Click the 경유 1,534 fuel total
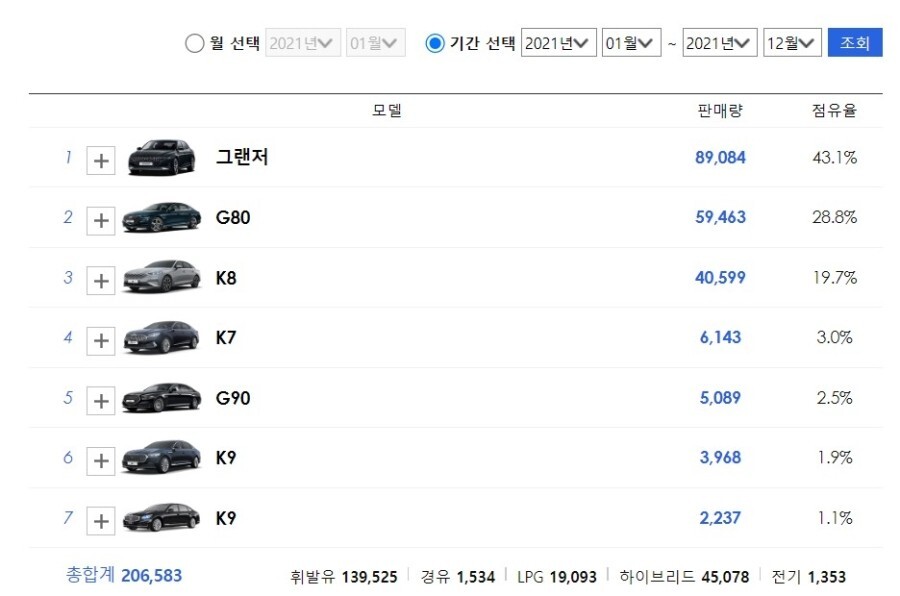This screenshot has height=596, width=900. tap(457, 576)
